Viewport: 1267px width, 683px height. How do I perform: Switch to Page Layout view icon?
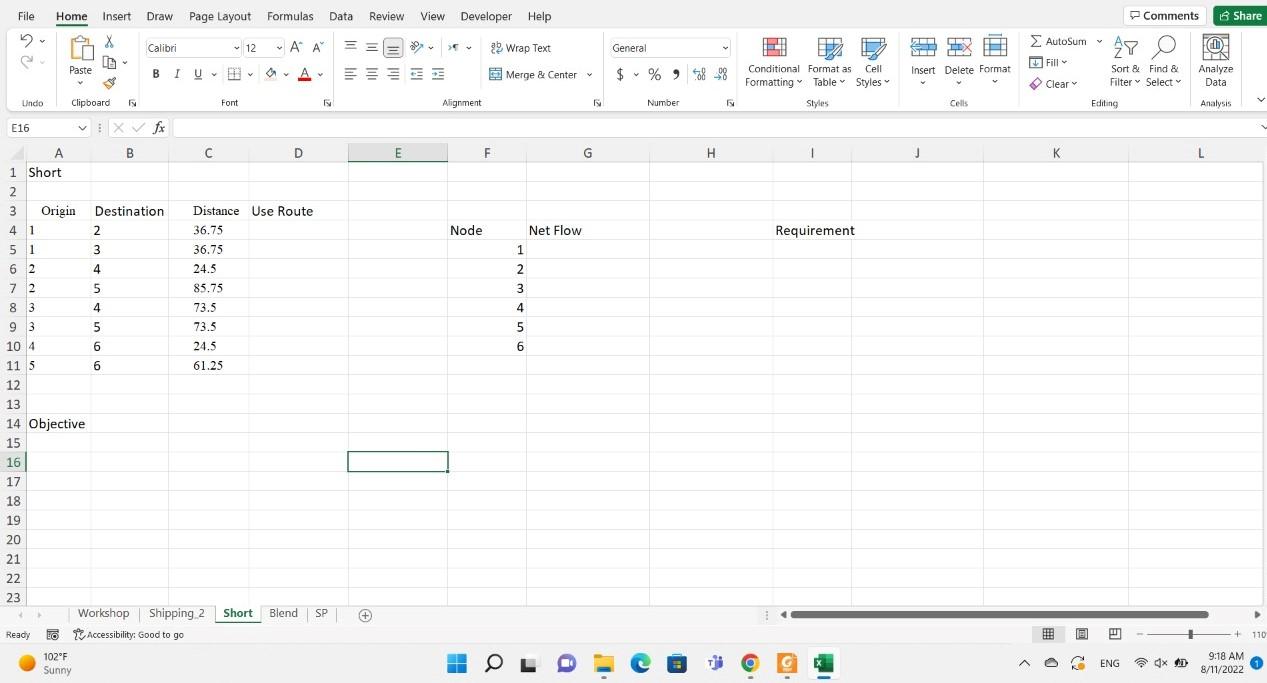pyautogui.click(x=1082, y=634)
